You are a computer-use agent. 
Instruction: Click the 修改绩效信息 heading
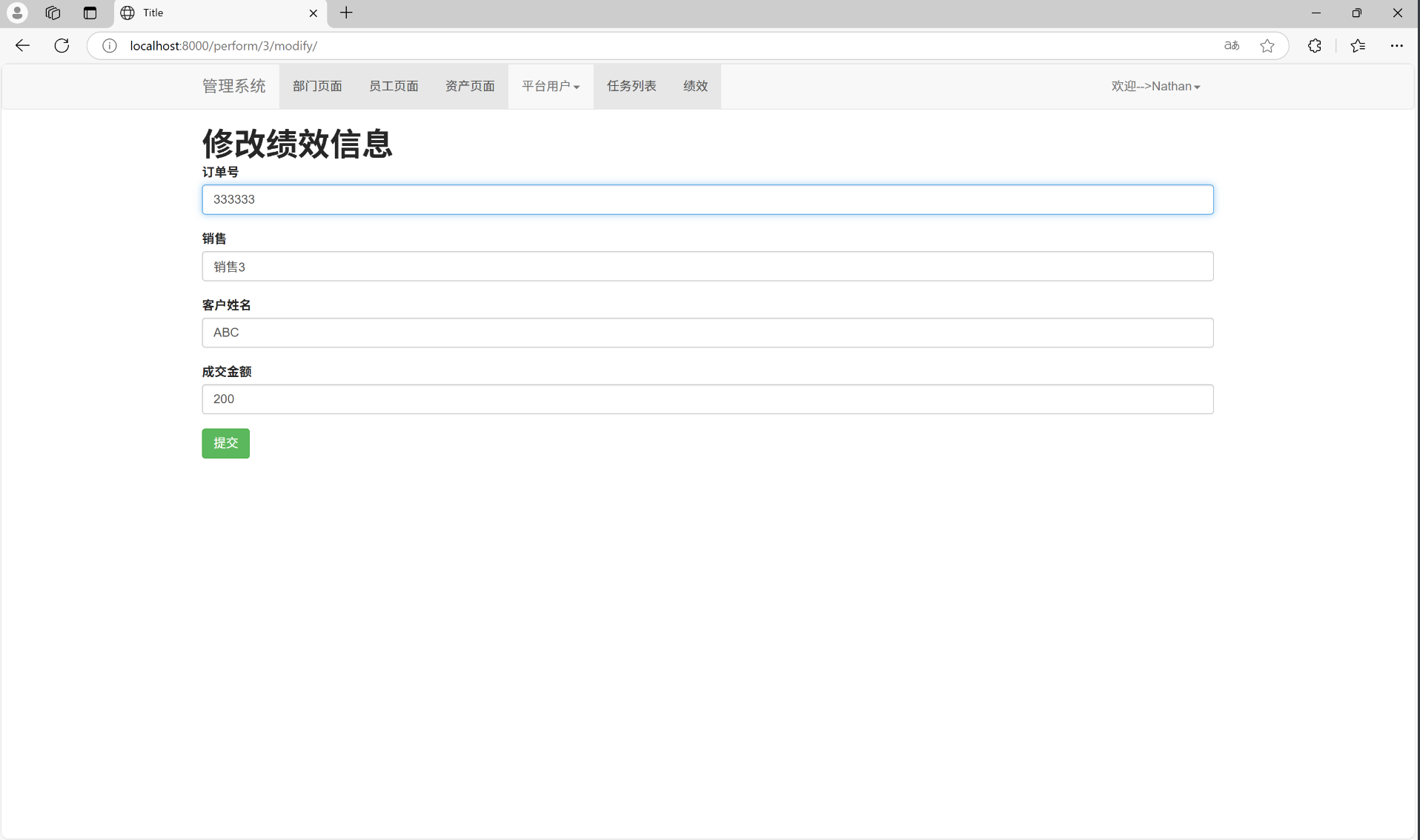coord(297,144)
